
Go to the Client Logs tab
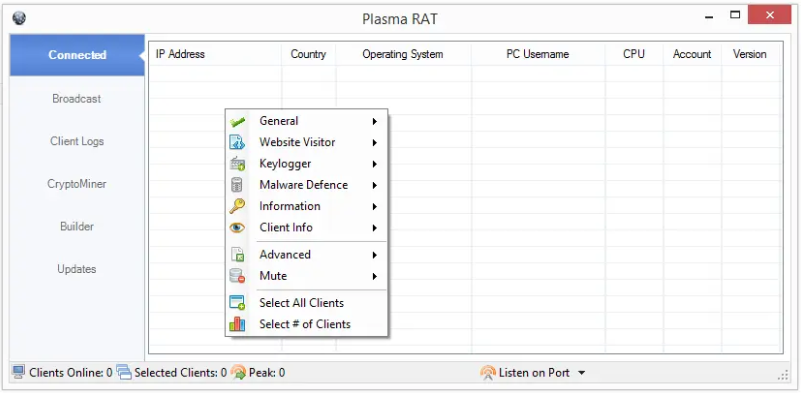click(77, 141)
